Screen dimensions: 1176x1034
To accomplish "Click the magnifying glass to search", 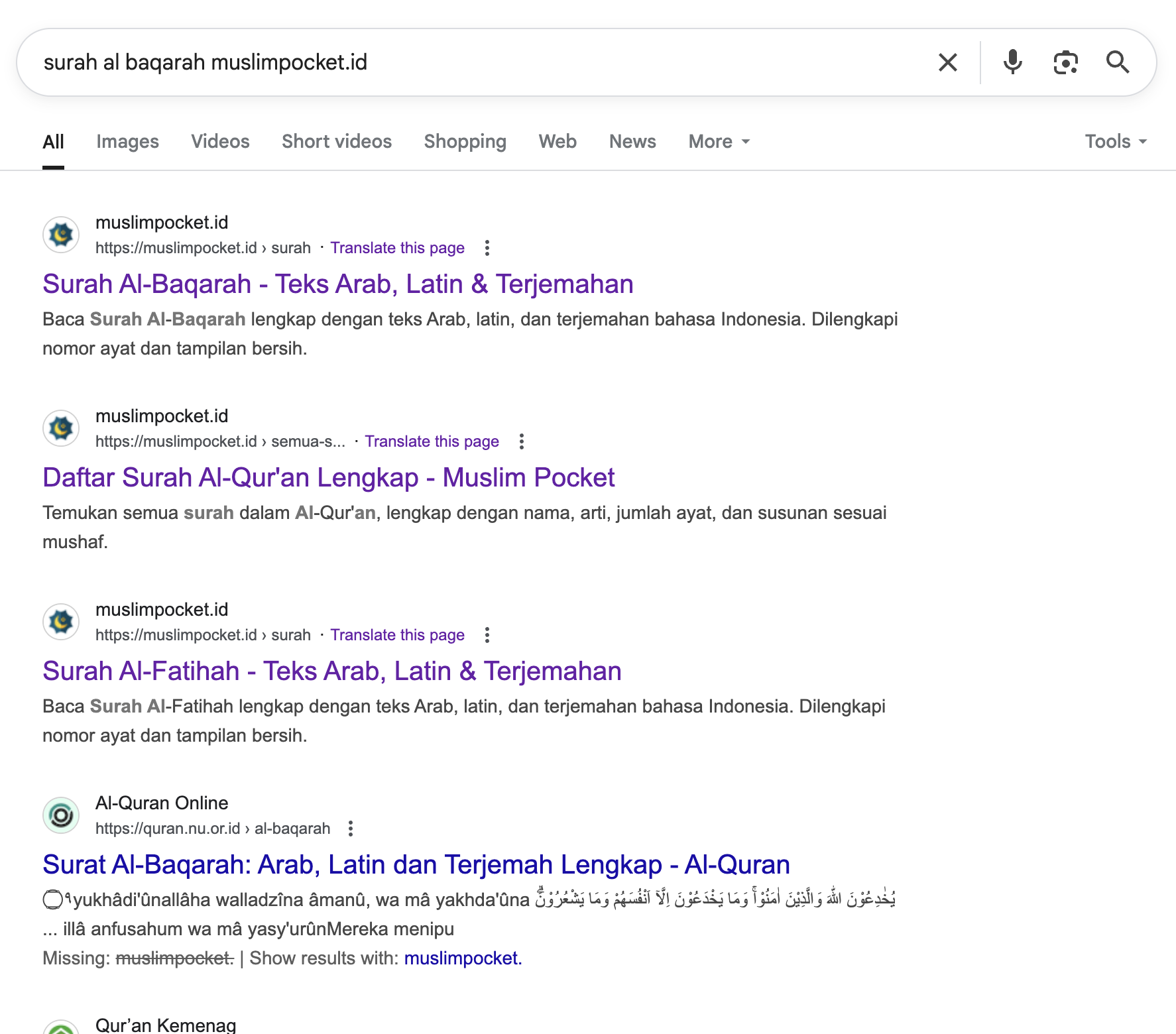I will click(x=1118, y=62).
